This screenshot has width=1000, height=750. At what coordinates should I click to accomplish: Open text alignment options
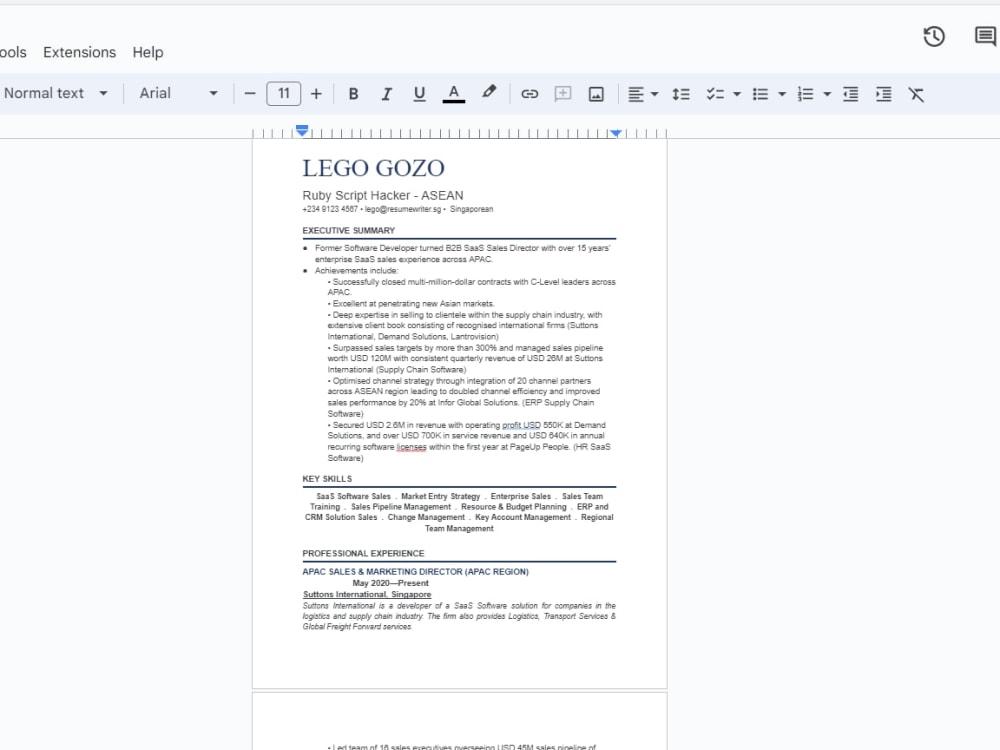click(x=642, y=94)
